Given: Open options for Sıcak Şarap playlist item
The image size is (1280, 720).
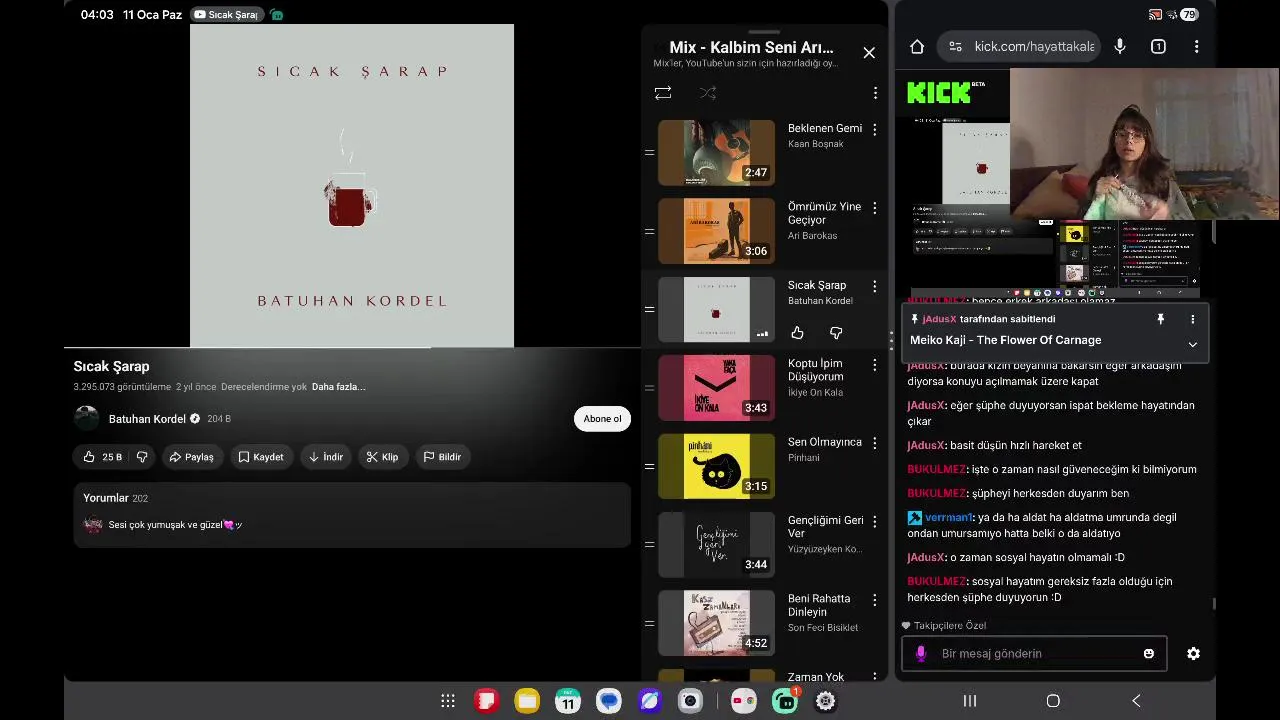Looking at the screenshot, I should pyautogui.click(x=875, y=286).
